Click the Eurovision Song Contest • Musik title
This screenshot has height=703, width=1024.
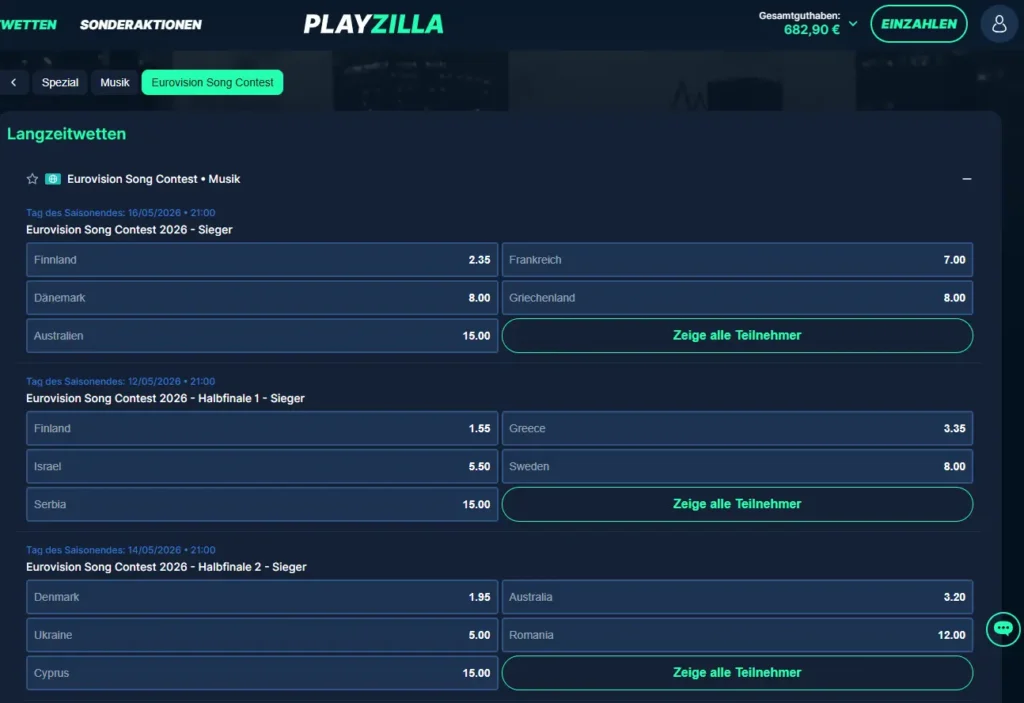pyautogui.click(x=153, y=178)
